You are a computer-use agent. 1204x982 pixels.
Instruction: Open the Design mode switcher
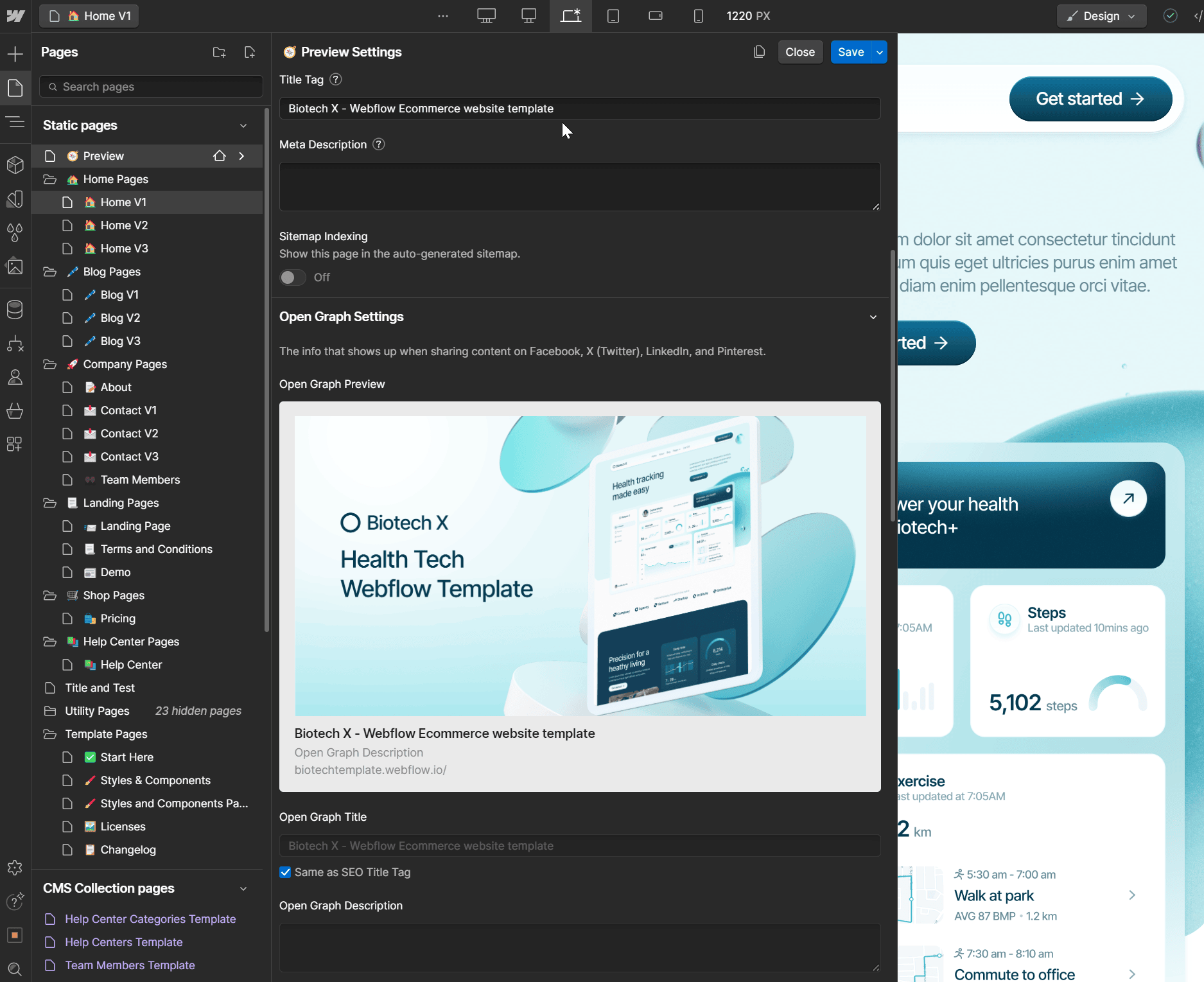(x=1101, y=16)
